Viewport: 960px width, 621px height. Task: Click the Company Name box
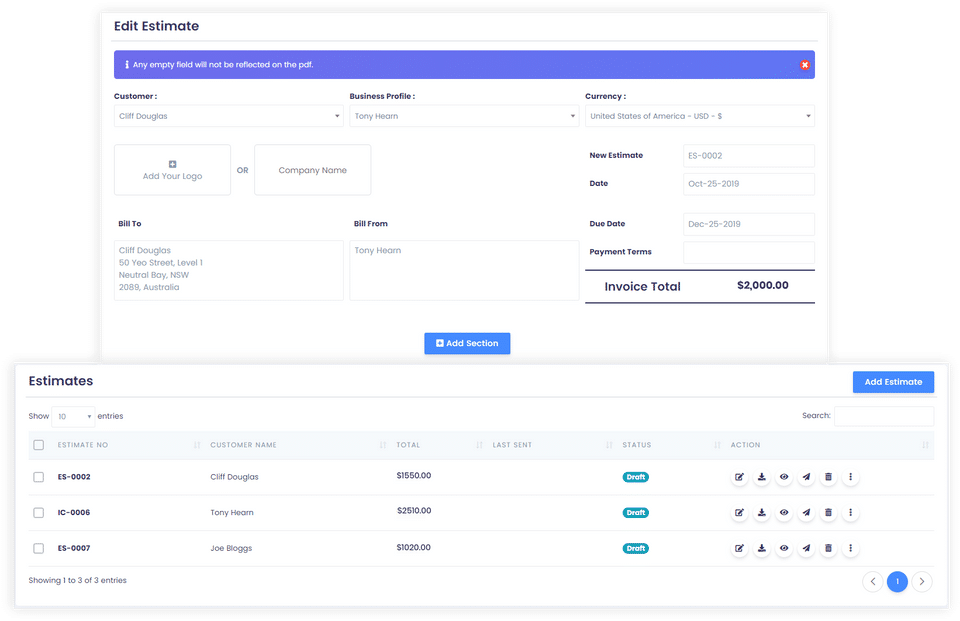pyautogui.click(x=312, y=170)
